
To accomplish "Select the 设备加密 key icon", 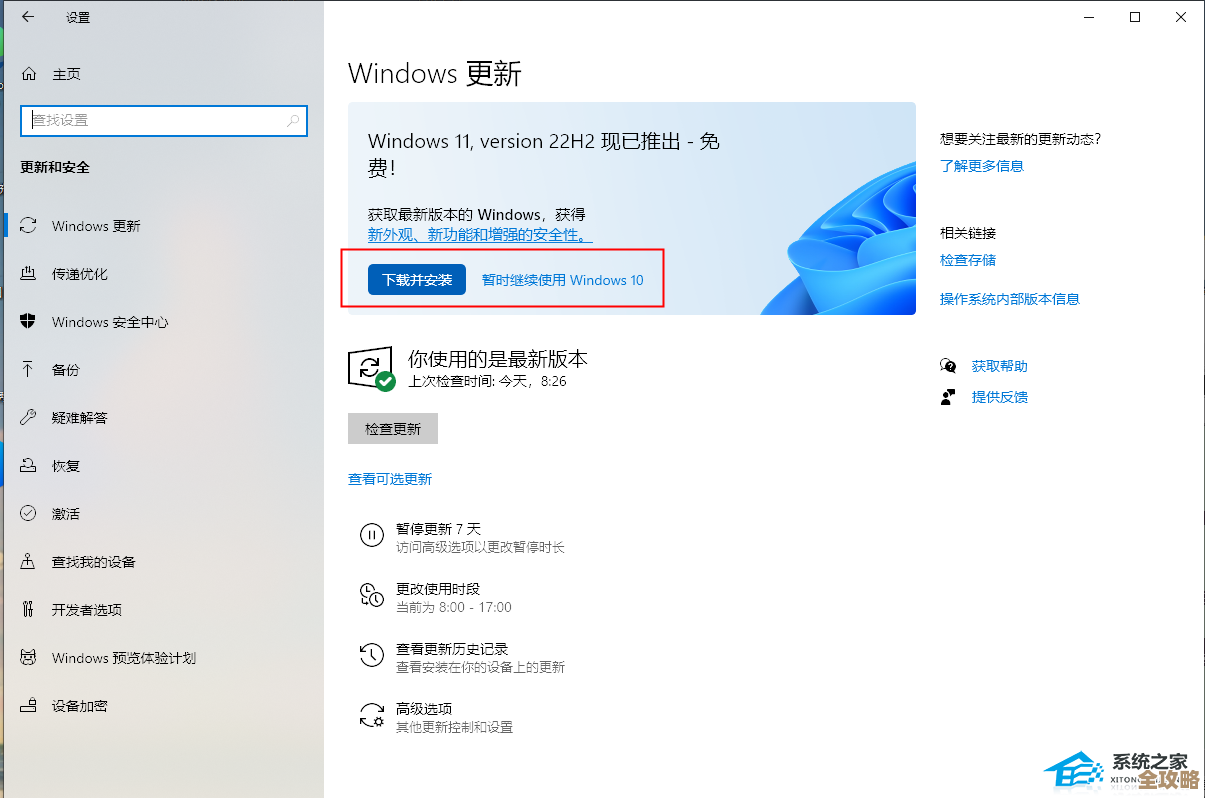I will point(29,705).
